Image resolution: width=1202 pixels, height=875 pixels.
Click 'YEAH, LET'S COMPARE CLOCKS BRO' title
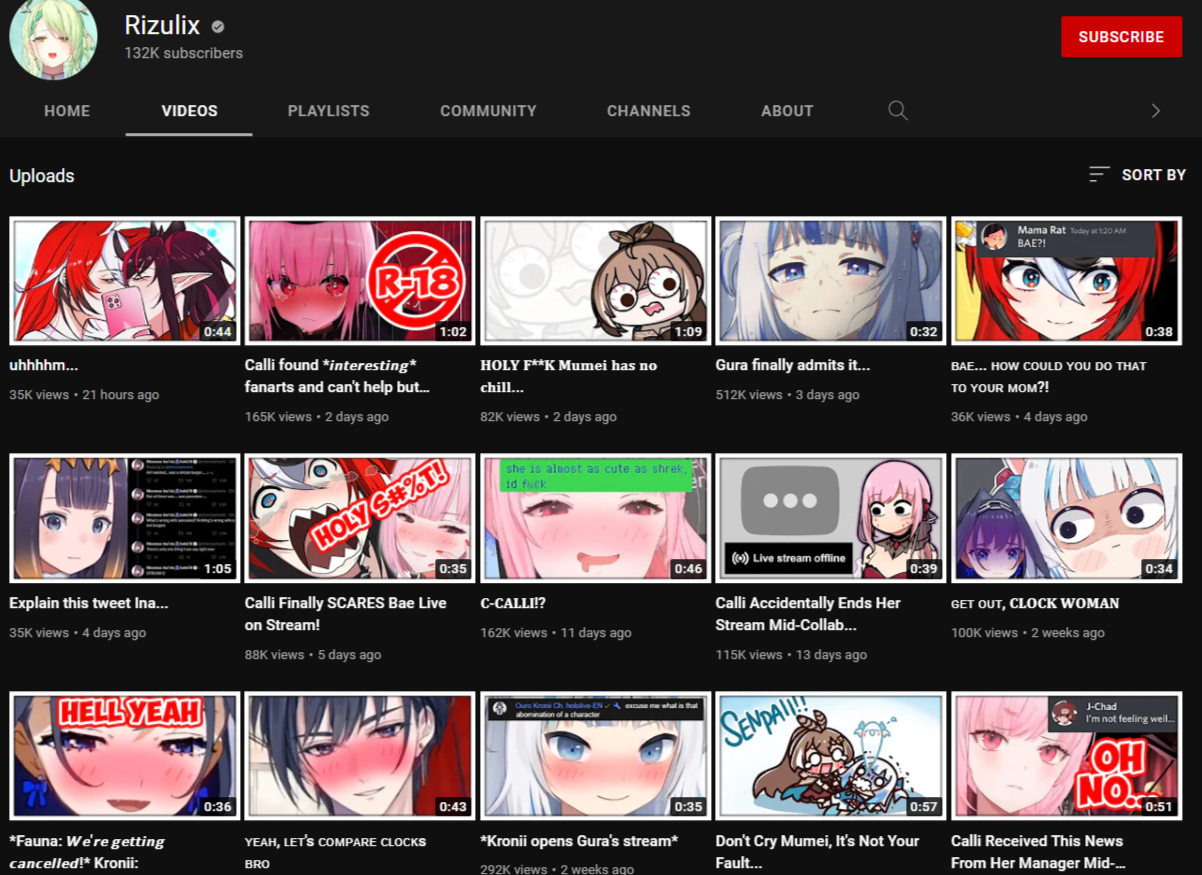point(336,852)
